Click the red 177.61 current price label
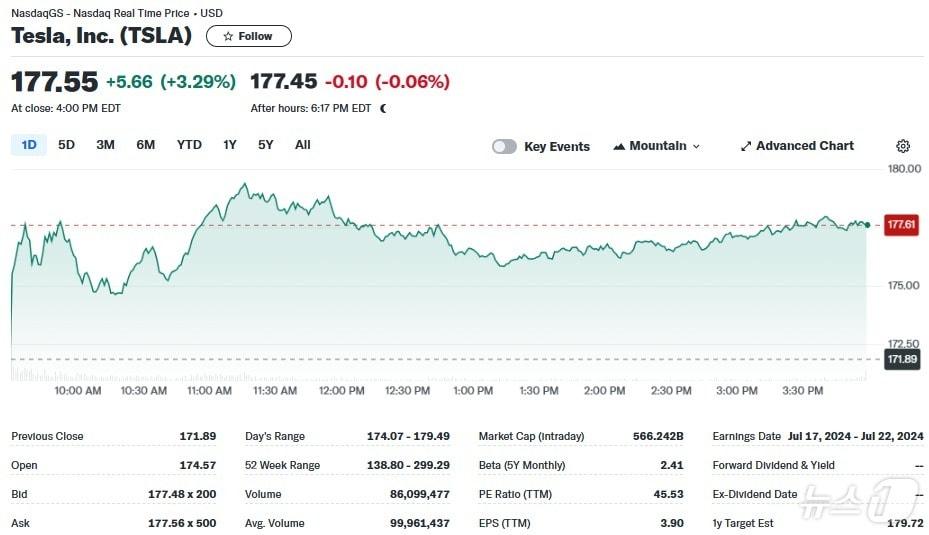This screenshot has width=929, height=535. click(901, 225)
